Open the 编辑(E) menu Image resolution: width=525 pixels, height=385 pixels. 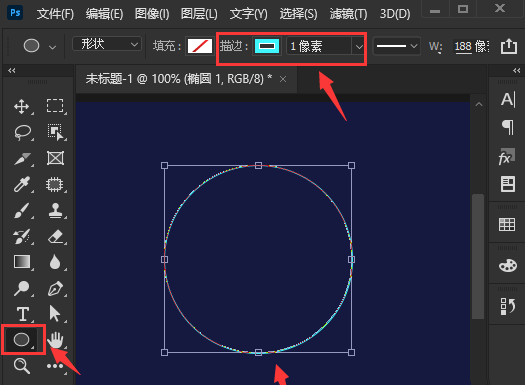point(104,14)
